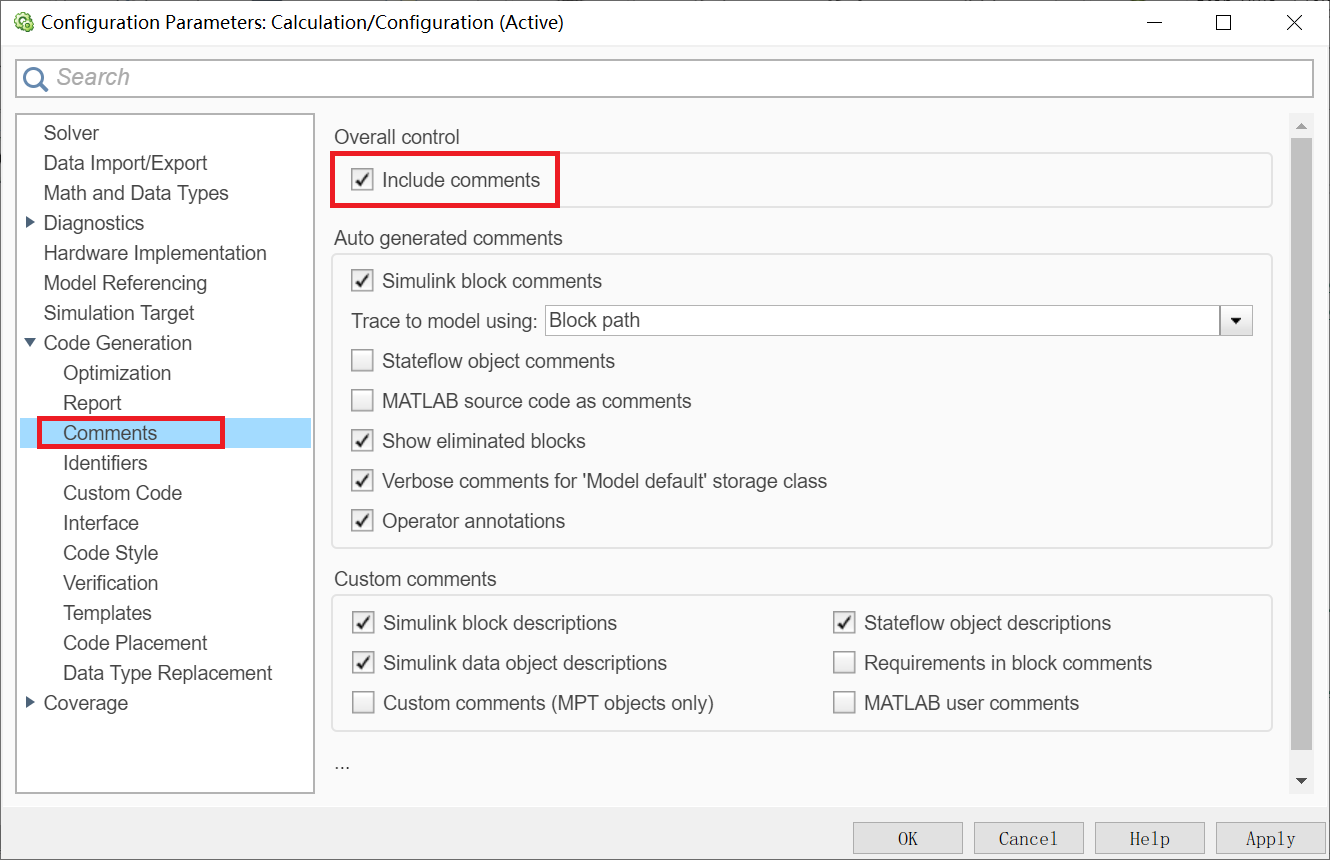
Task: Open the Solver settings pane
Action: click(71, 133)
